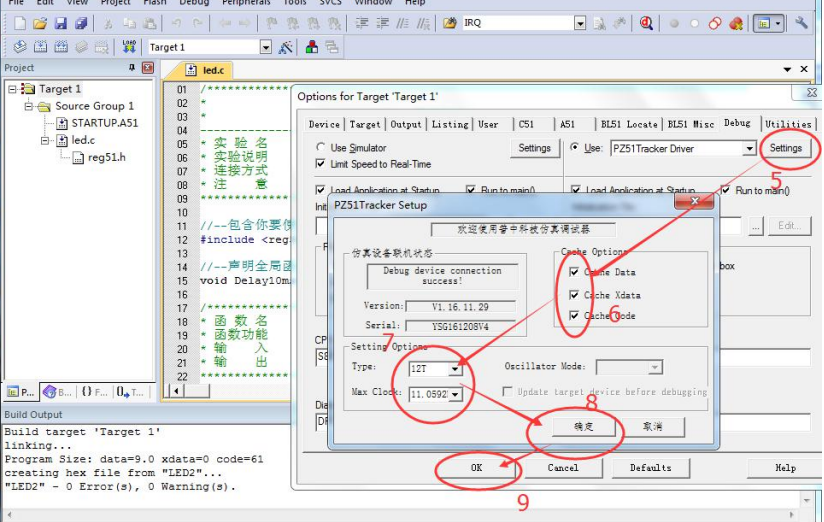Viewport: 824px width, 522px height.
Task: Open Configuration via the wrench icon
Action: click(x=801, y=23)
